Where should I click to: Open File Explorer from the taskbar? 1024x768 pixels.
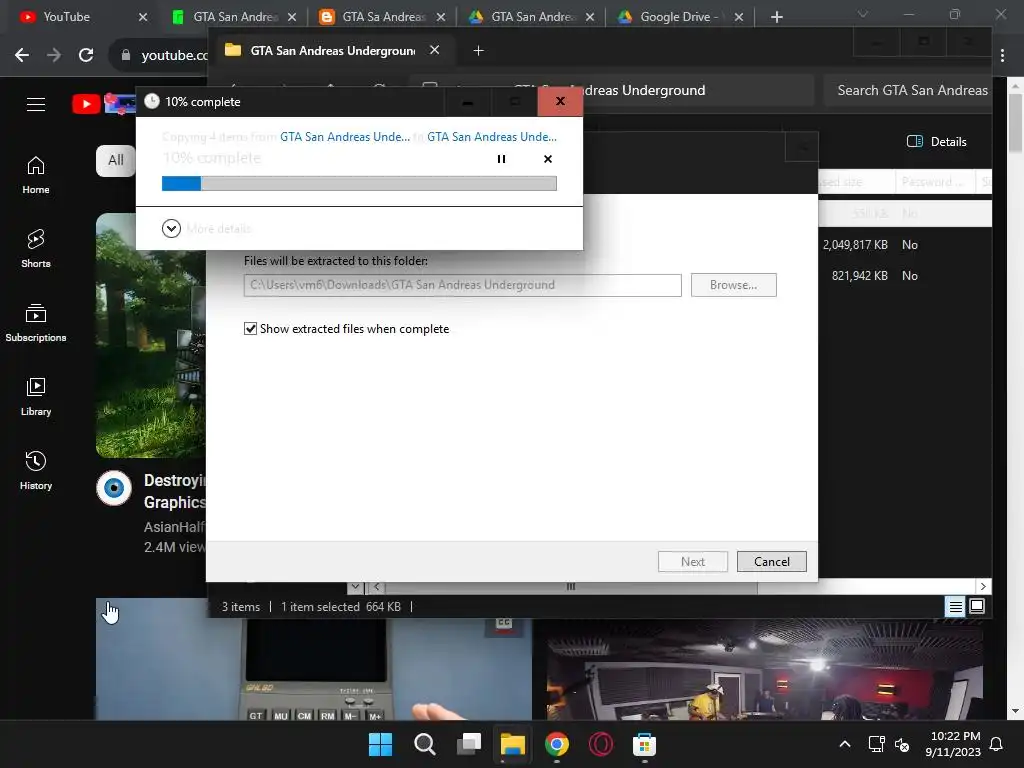(x=513, y=744)
